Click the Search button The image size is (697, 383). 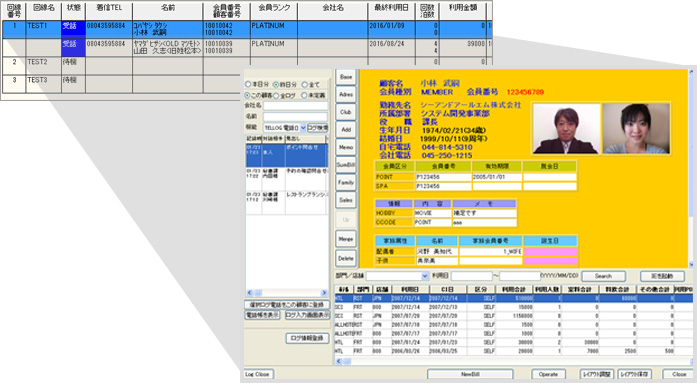tap(603, 276)
